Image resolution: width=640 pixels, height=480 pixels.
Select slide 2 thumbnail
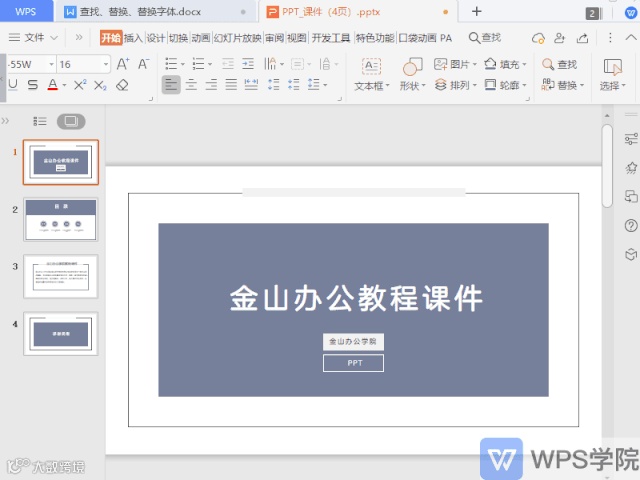[x=61, y=219]
